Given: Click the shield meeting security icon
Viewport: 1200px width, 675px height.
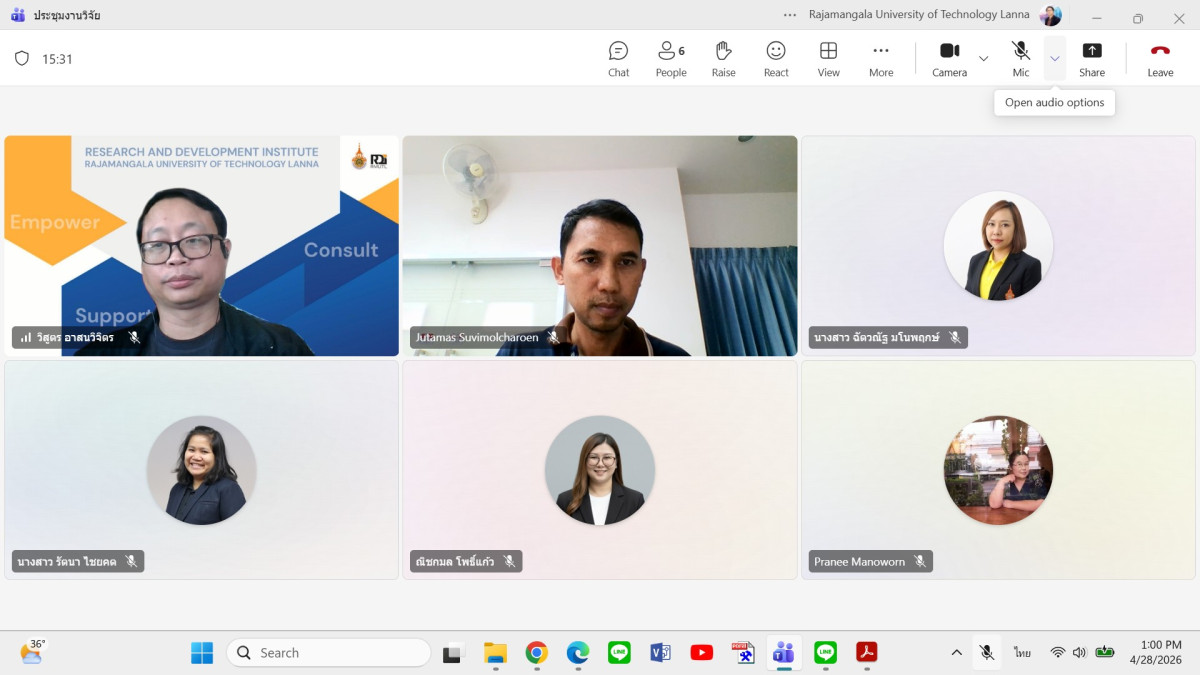Looking at the screenshot, I should (x=22, y=59).
